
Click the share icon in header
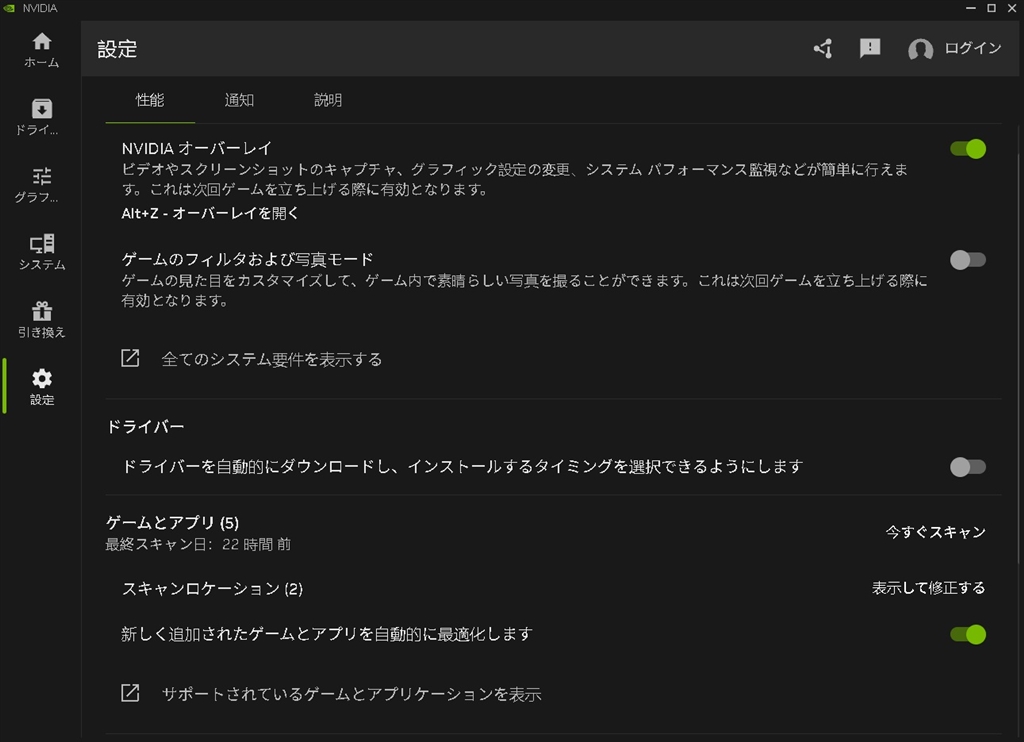pyautogui.click(x=823, y=48)
